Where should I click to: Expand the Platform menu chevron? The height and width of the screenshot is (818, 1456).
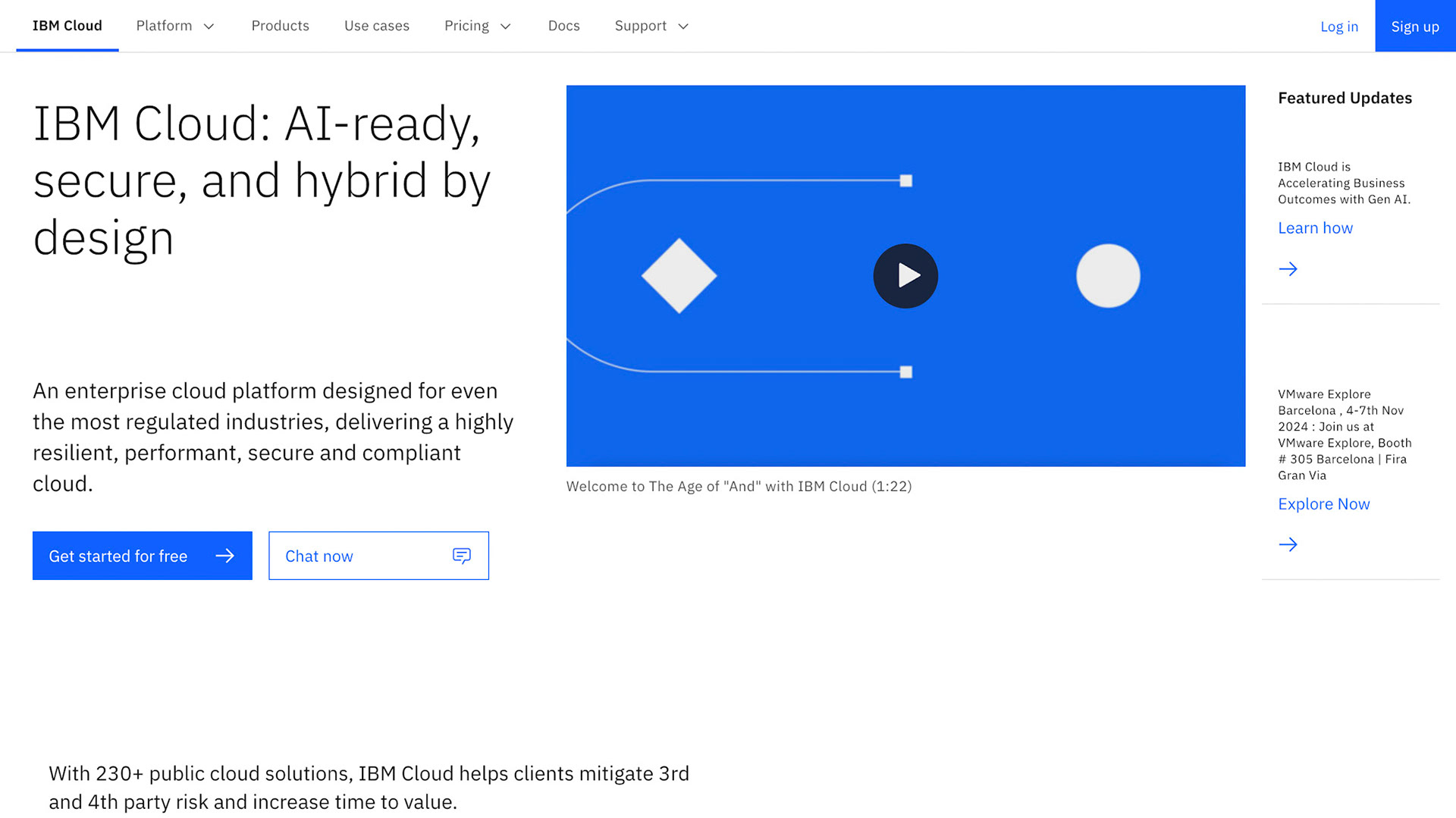point(209,27)
